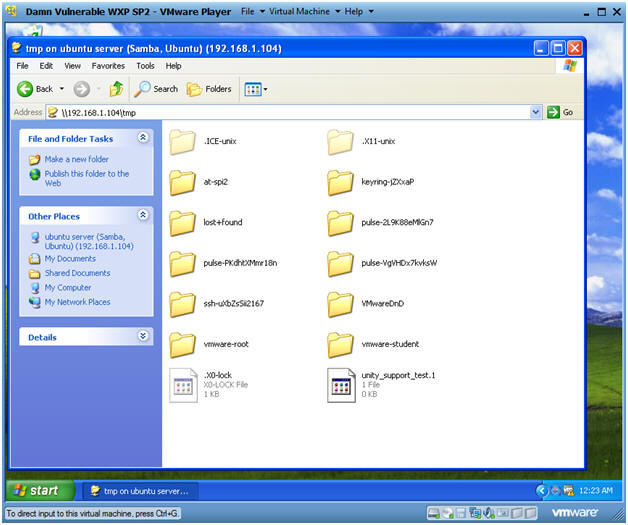The image size is (628, 525).
Task: Select the vmware-root folder
Action: (x=209, y=344)
